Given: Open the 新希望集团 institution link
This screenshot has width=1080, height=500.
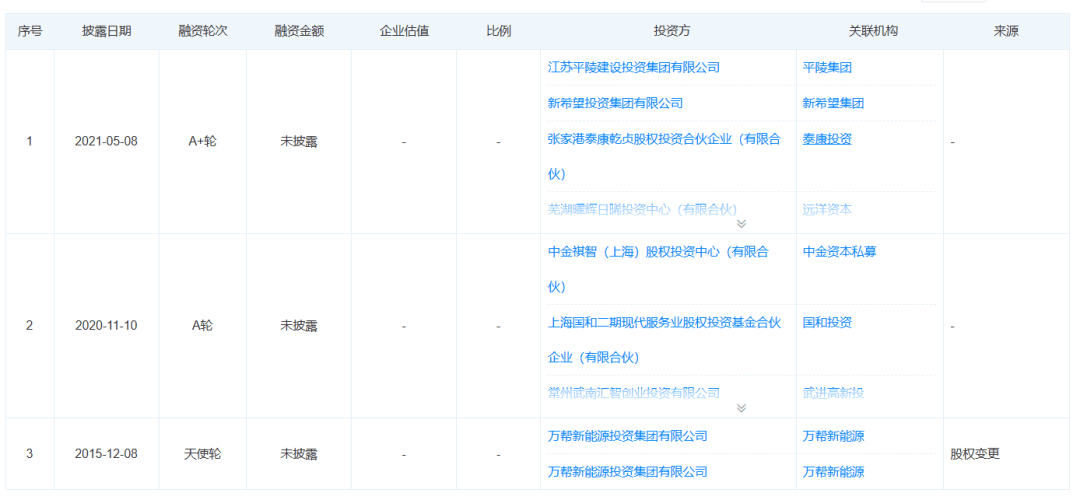Looking at the screenshot, I should [x=833, y=103].
